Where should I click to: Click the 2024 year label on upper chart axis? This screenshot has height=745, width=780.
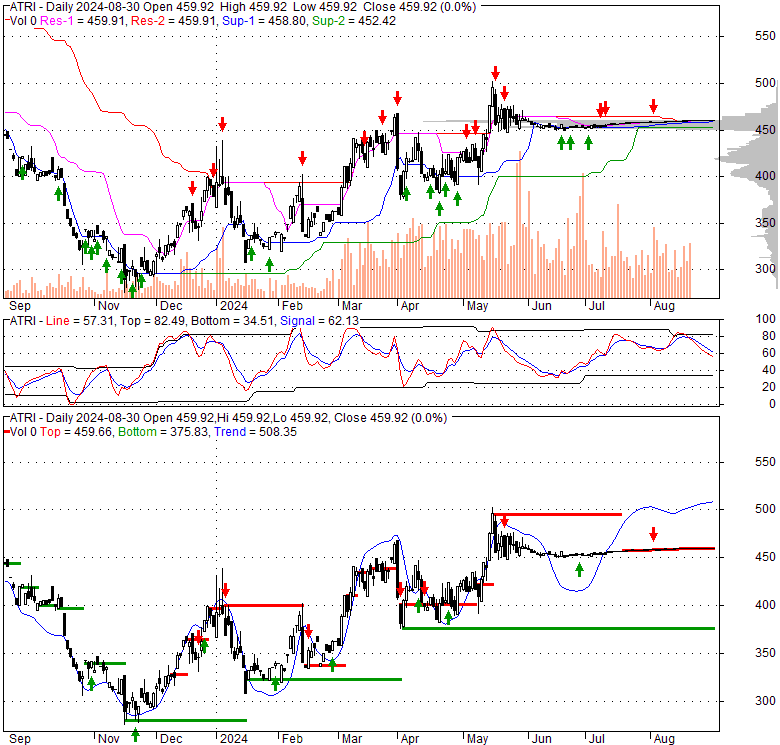(234, 306)
